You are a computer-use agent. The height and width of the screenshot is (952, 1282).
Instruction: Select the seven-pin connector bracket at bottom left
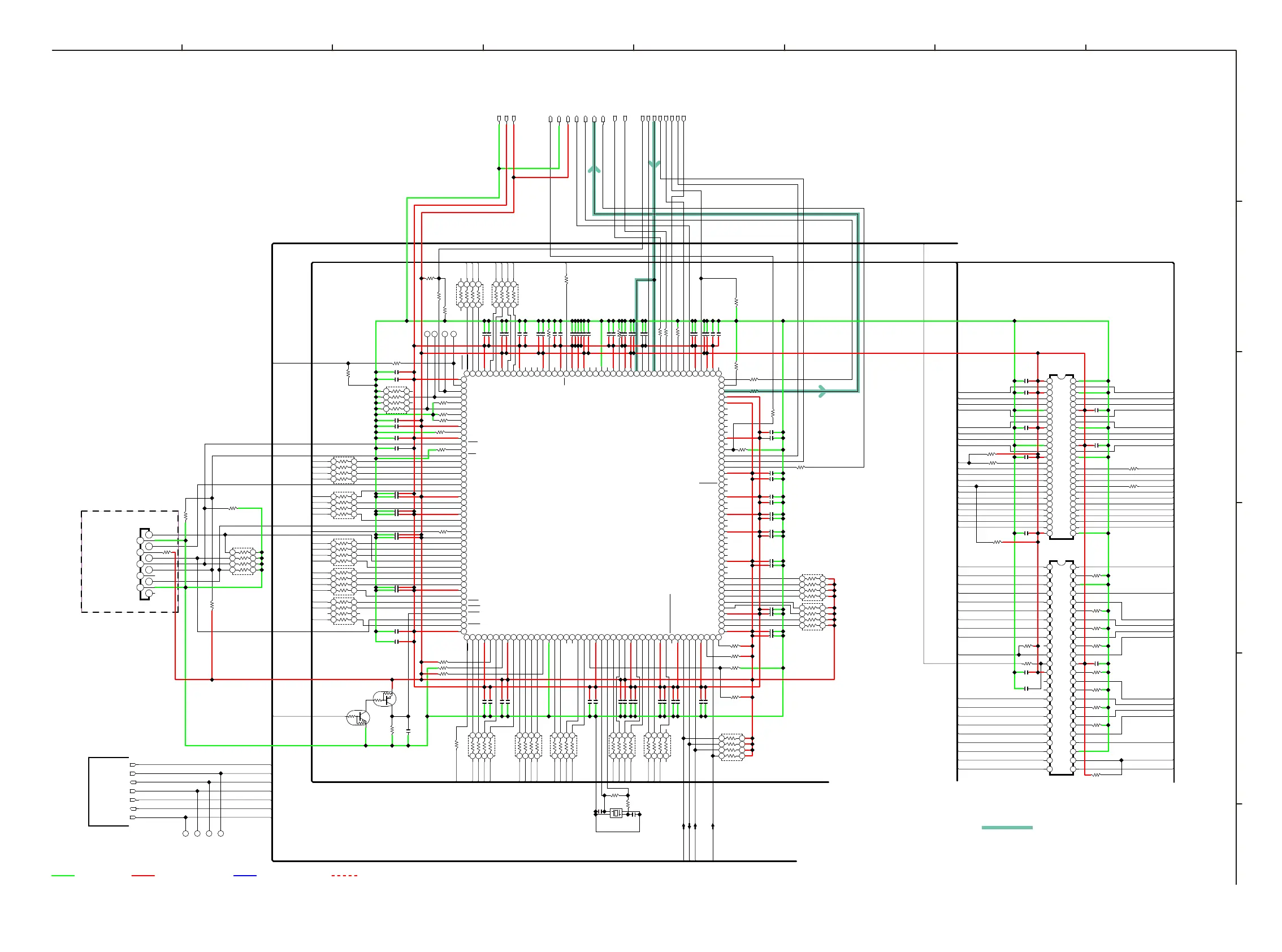(109, 791)
